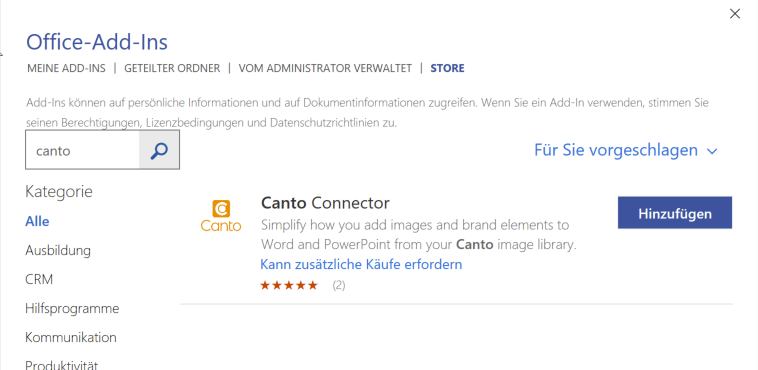Select the Hilfsprogramme category
758x370 pixels.
(x=72, y=309)
